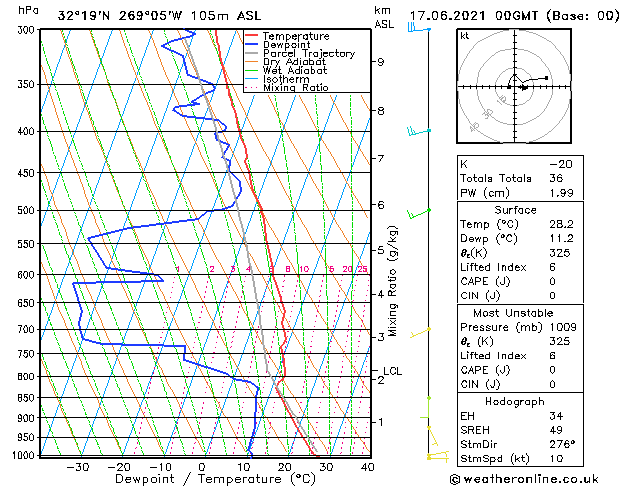Click the green wind barb at 500 hPa
This screenshot has height=486, width=629.
point(419,214)
